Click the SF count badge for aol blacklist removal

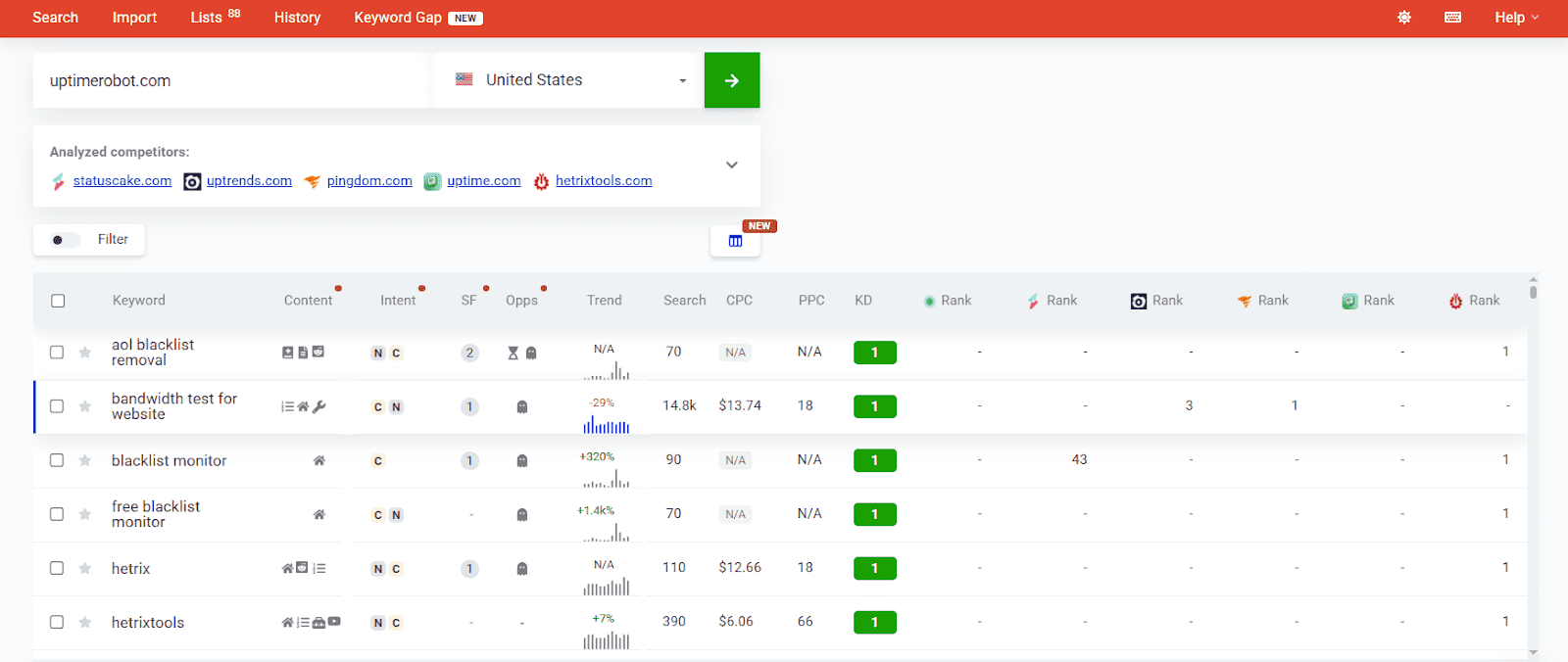[469, 353]
